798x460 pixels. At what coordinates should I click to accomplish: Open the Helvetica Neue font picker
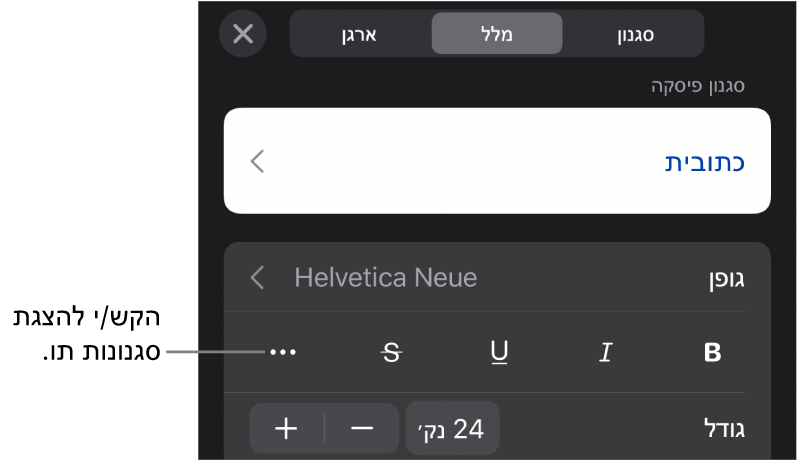click(x=385, y=277)
